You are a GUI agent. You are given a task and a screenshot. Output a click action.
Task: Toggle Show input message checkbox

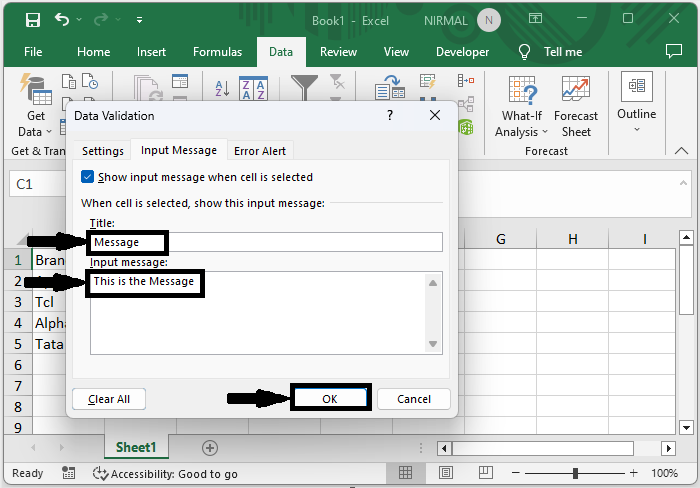point(88,177)
